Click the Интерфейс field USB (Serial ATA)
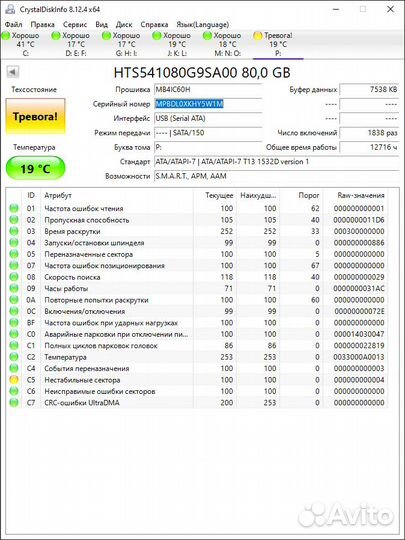Viewport: 405px width, 540px height. coord(208,118)
